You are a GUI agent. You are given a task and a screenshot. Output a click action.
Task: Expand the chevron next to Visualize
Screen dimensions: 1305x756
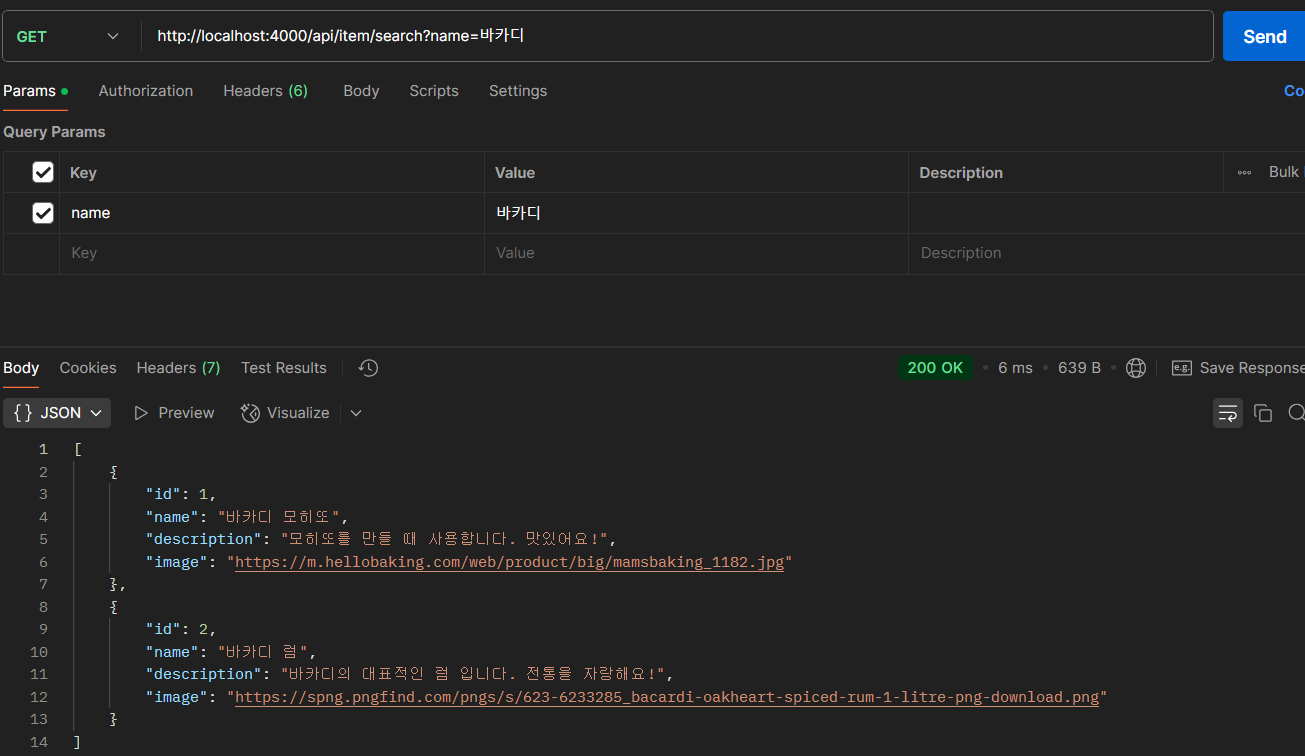coord(356,412)
